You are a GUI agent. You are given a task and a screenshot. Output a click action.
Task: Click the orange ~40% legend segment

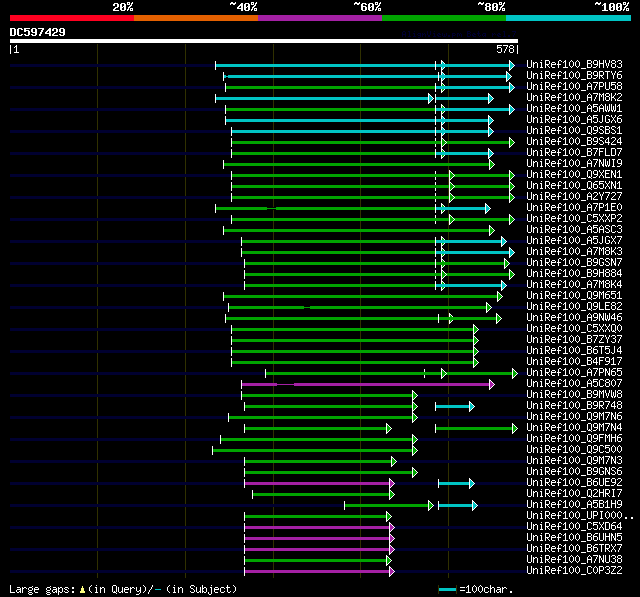196,18
